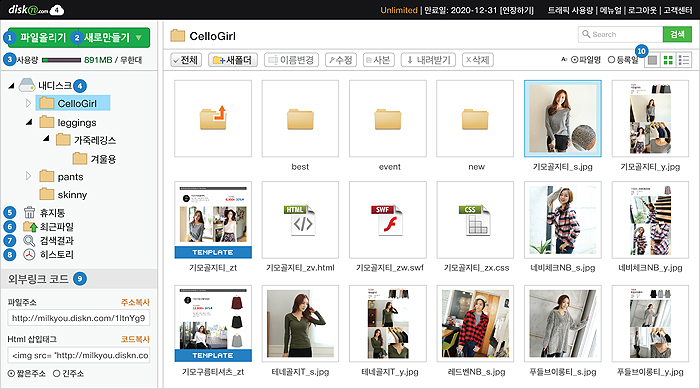Click the skinny folder icon in tree
Screen dimensions: 700x389
(46, 194)
